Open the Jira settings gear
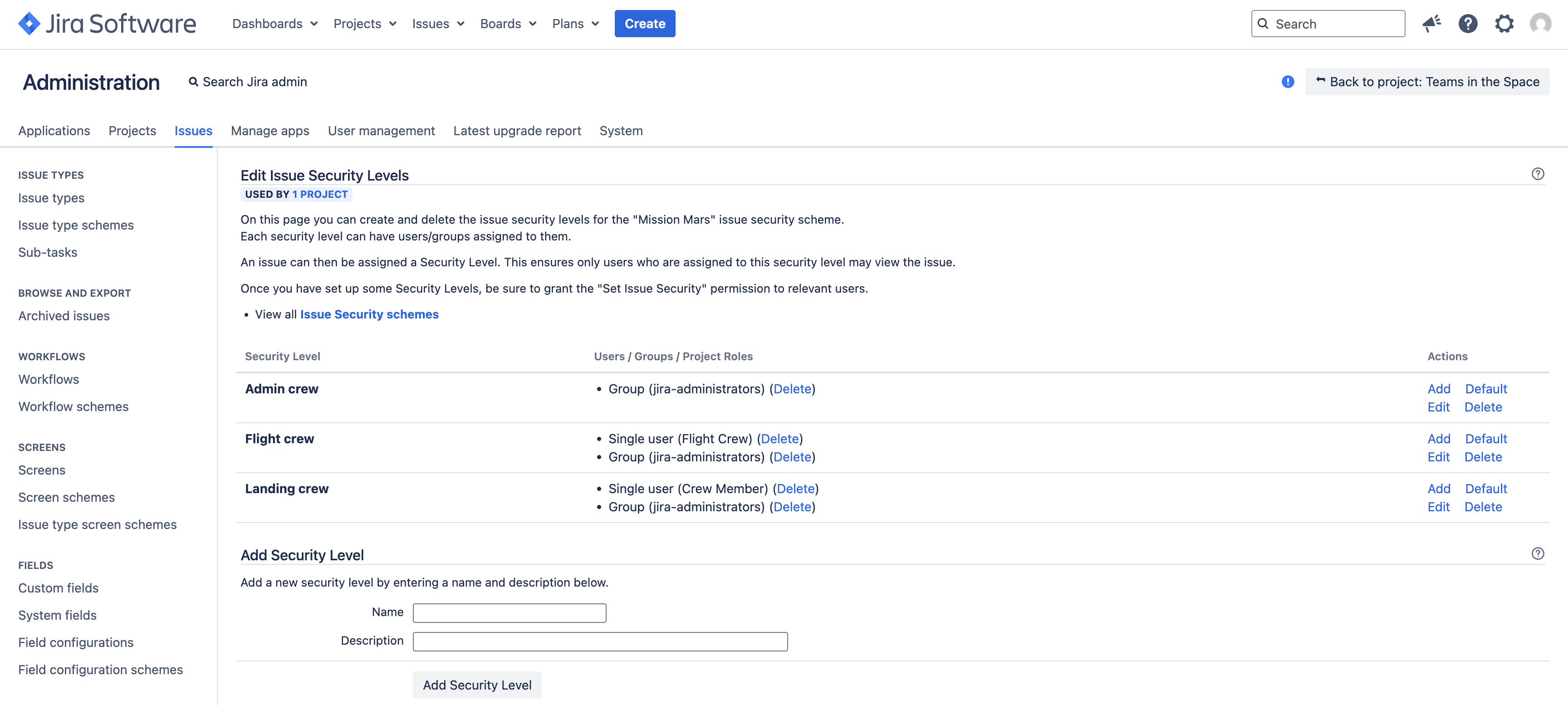Screen dimensions: 1568x705 click(1504, 24)
